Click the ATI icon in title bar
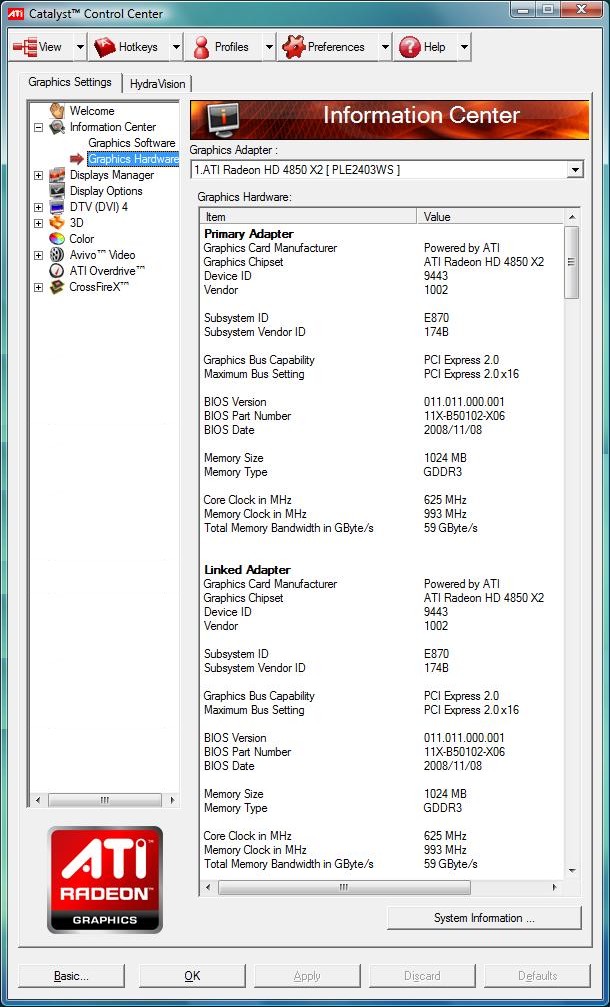Screen dimensions: 610x1007 pos(15,13)
